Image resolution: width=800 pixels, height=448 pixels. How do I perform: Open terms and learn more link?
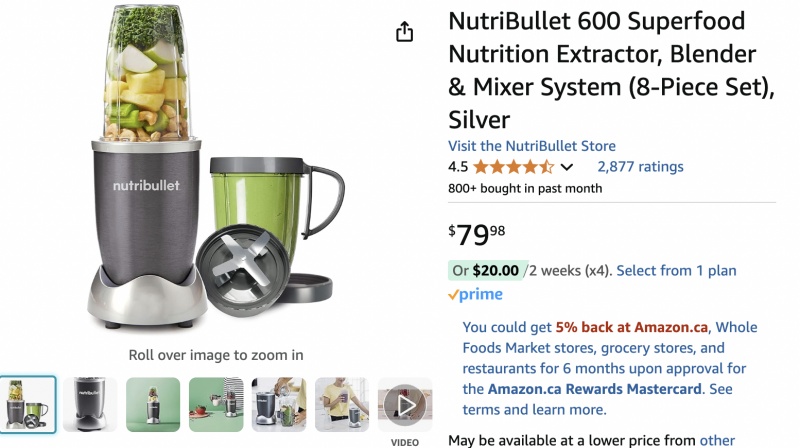pyautogui.click(x=534, y=410)
